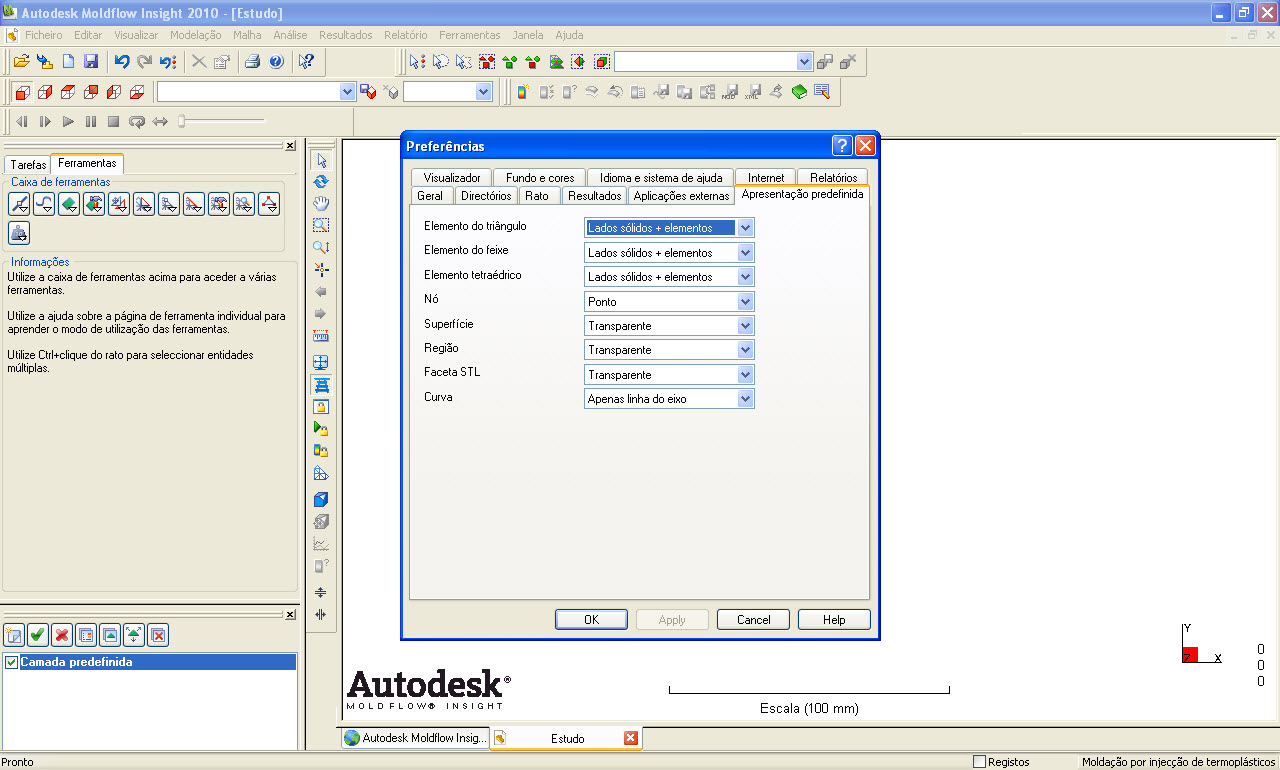Click the New Plot colorful icon
This screenshot has height=770, width=1280.
click(522, 92)
